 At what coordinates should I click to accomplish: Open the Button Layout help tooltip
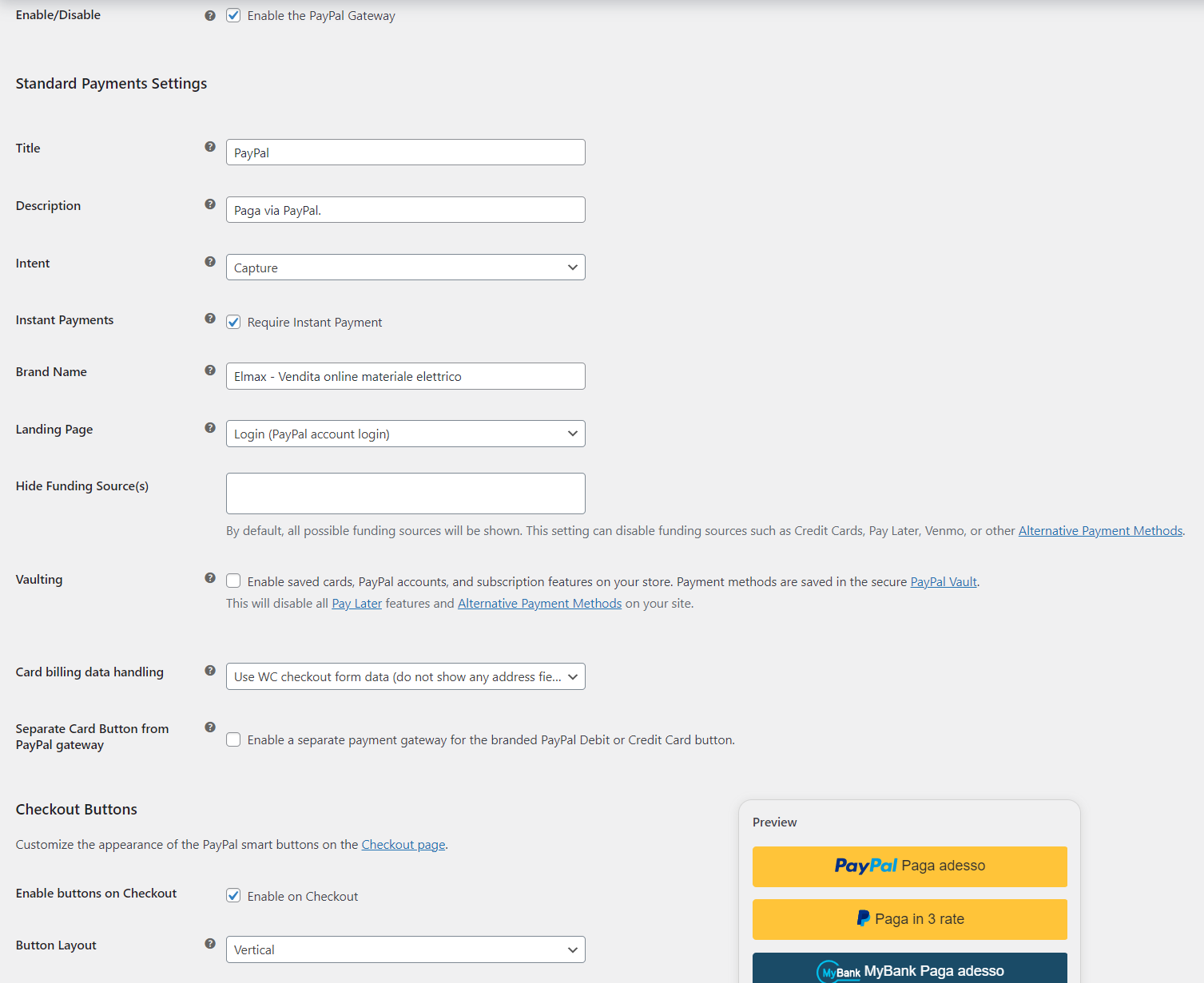pyautogui.click(x=210, y=943)
